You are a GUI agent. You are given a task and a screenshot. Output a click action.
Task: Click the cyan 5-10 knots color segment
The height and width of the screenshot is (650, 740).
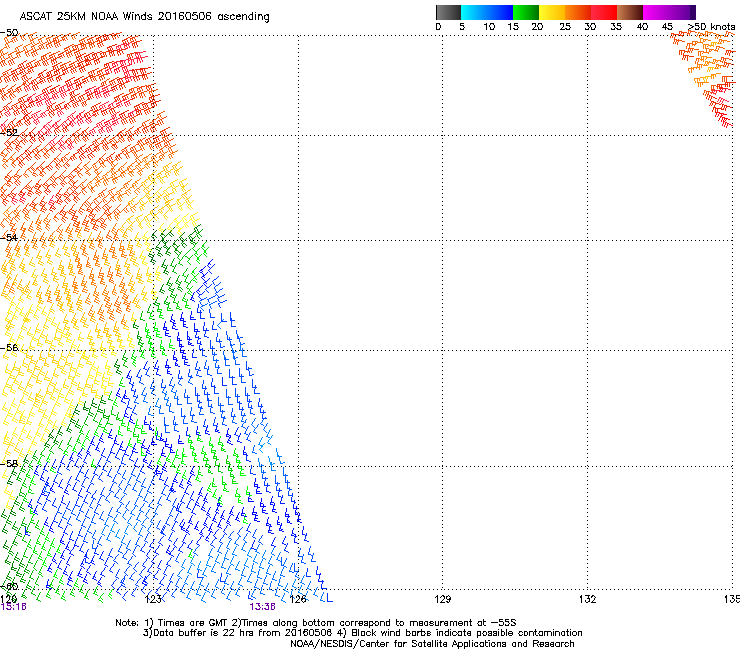[474, 12]
